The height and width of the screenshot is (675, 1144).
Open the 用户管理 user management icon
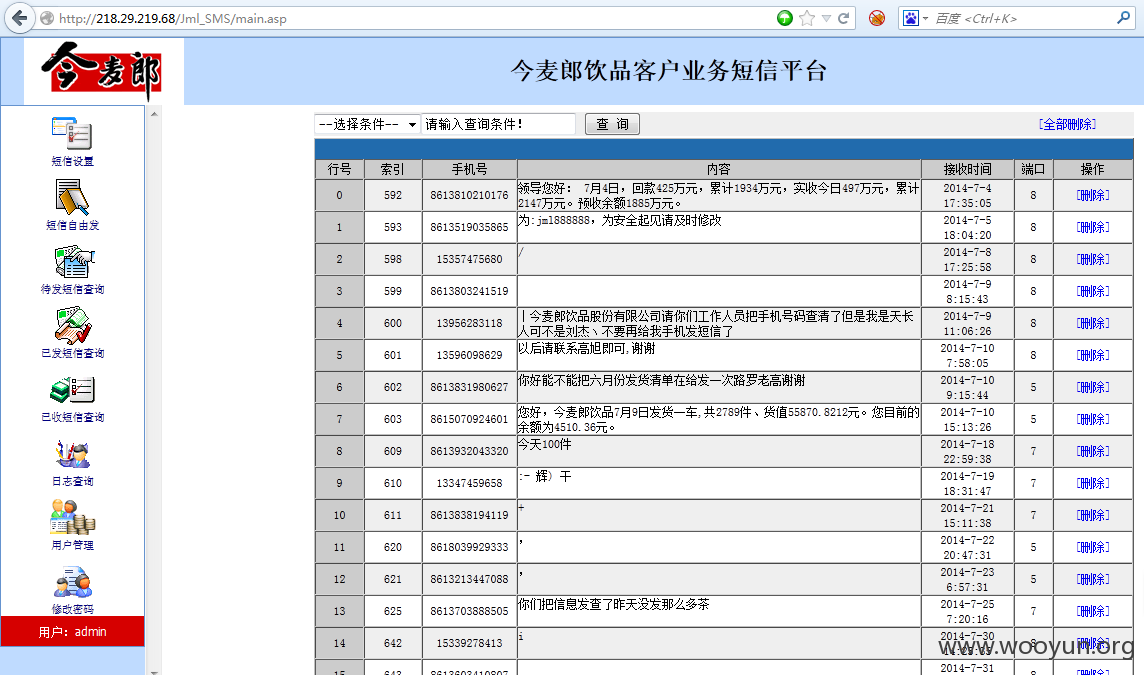point(73,517)
